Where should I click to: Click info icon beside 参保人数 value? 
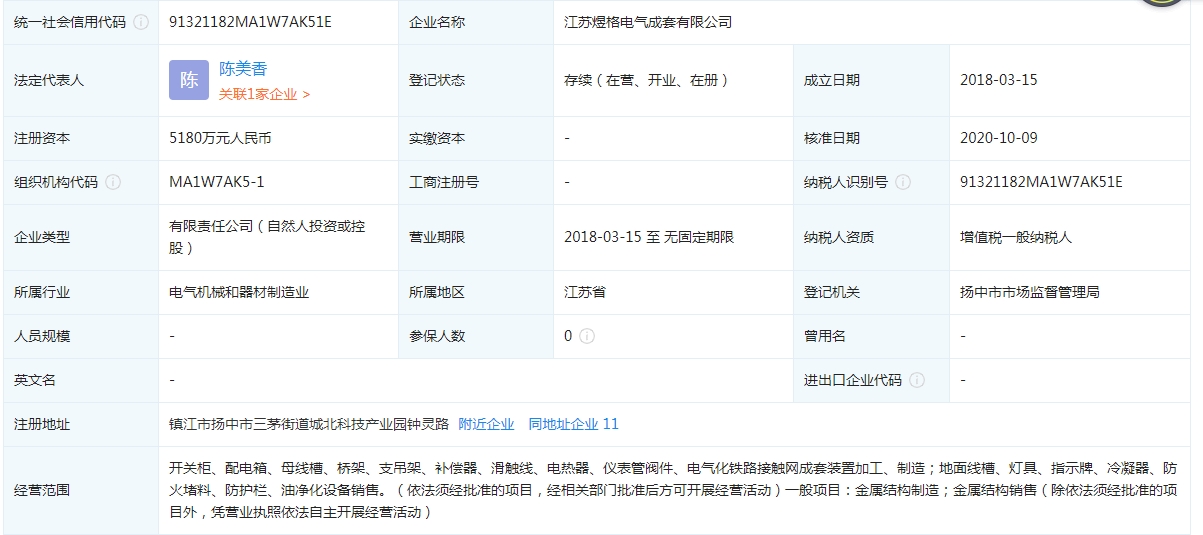(587, 336)
